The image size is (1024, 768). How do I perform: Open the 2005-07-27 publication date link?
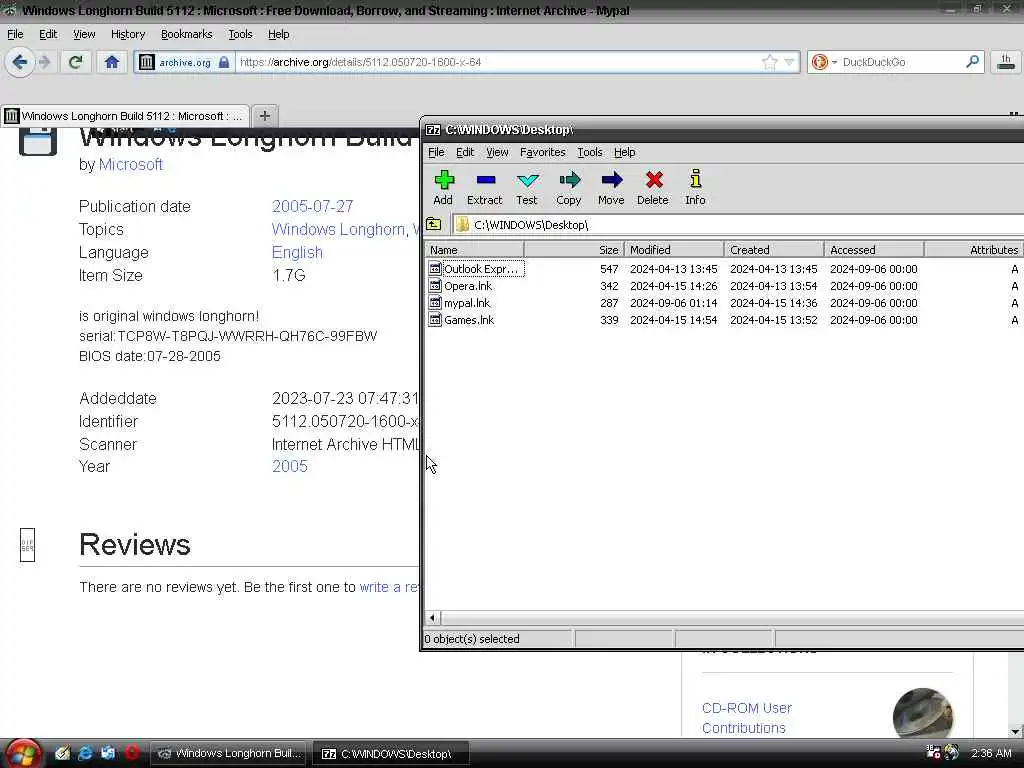coord(312,206)
